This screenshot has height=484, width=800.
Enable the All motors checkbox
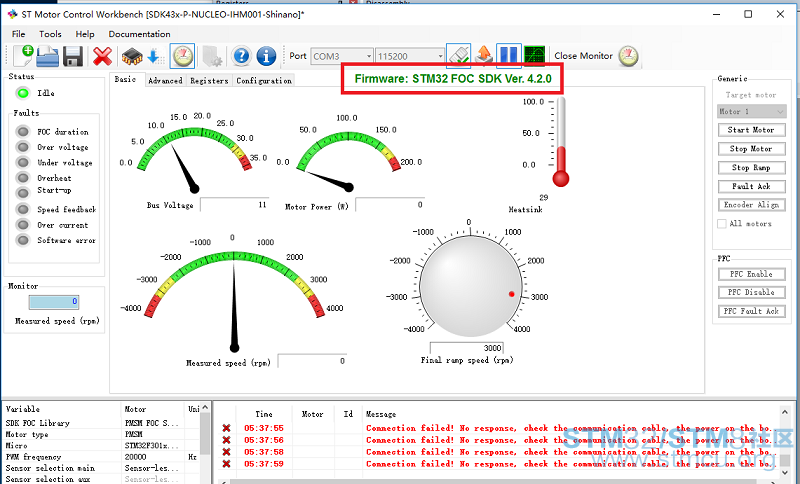(x=721, y=223)
